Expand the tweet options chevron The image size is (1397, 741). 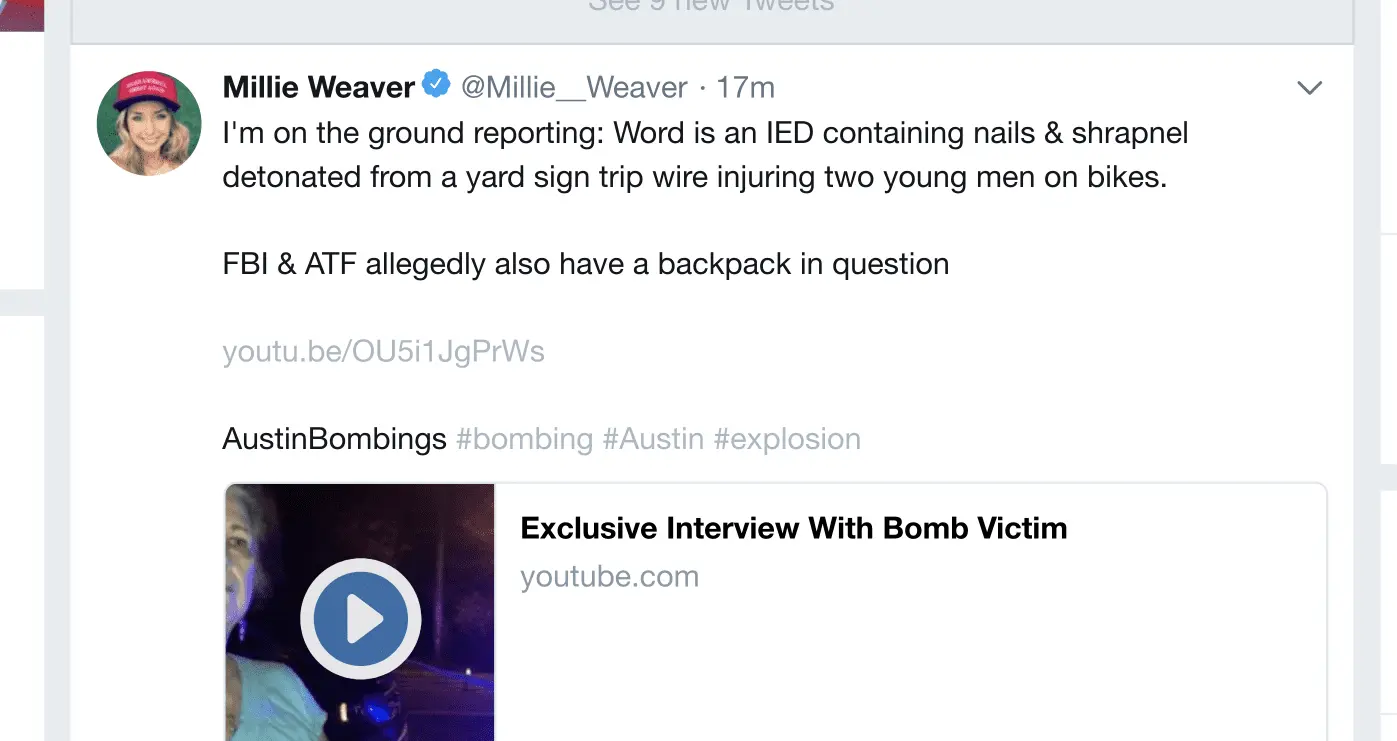pos(1309,88)
